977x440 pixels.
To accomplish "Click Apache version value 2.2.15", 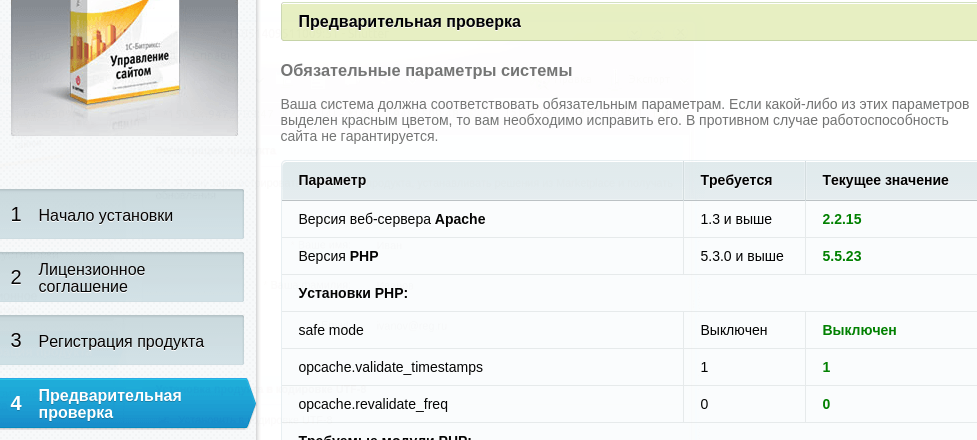I will pos(842,218).
